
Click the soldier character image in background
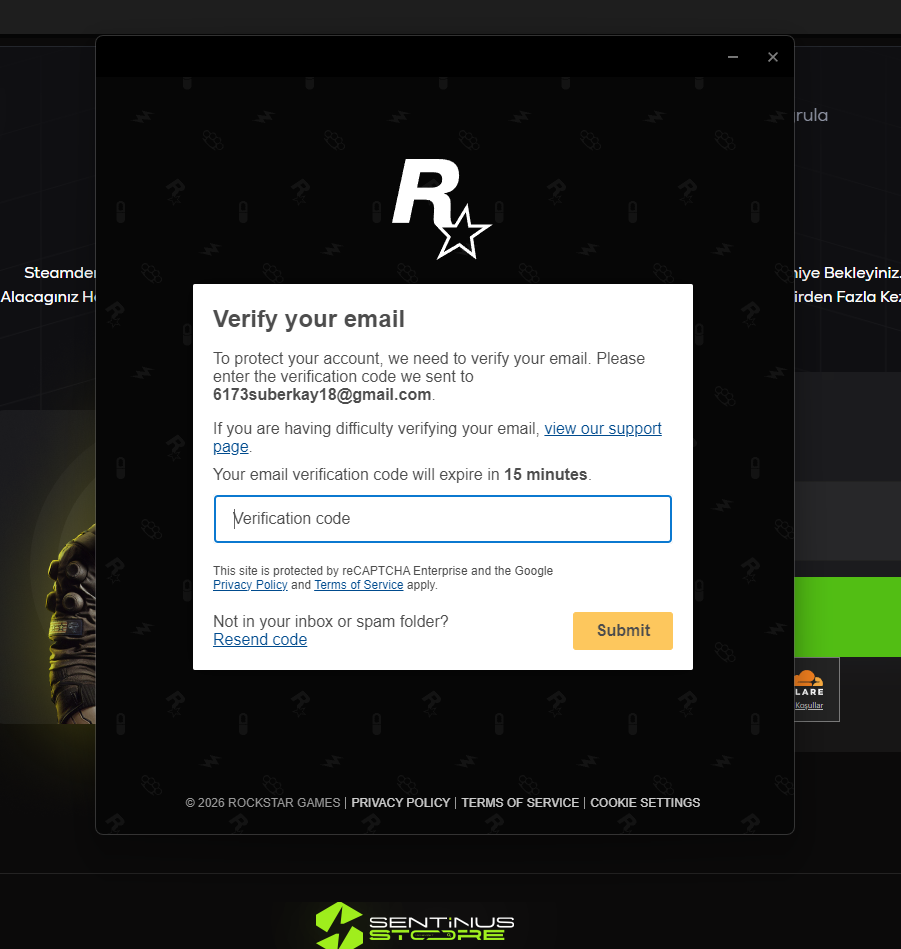[71, 623]
